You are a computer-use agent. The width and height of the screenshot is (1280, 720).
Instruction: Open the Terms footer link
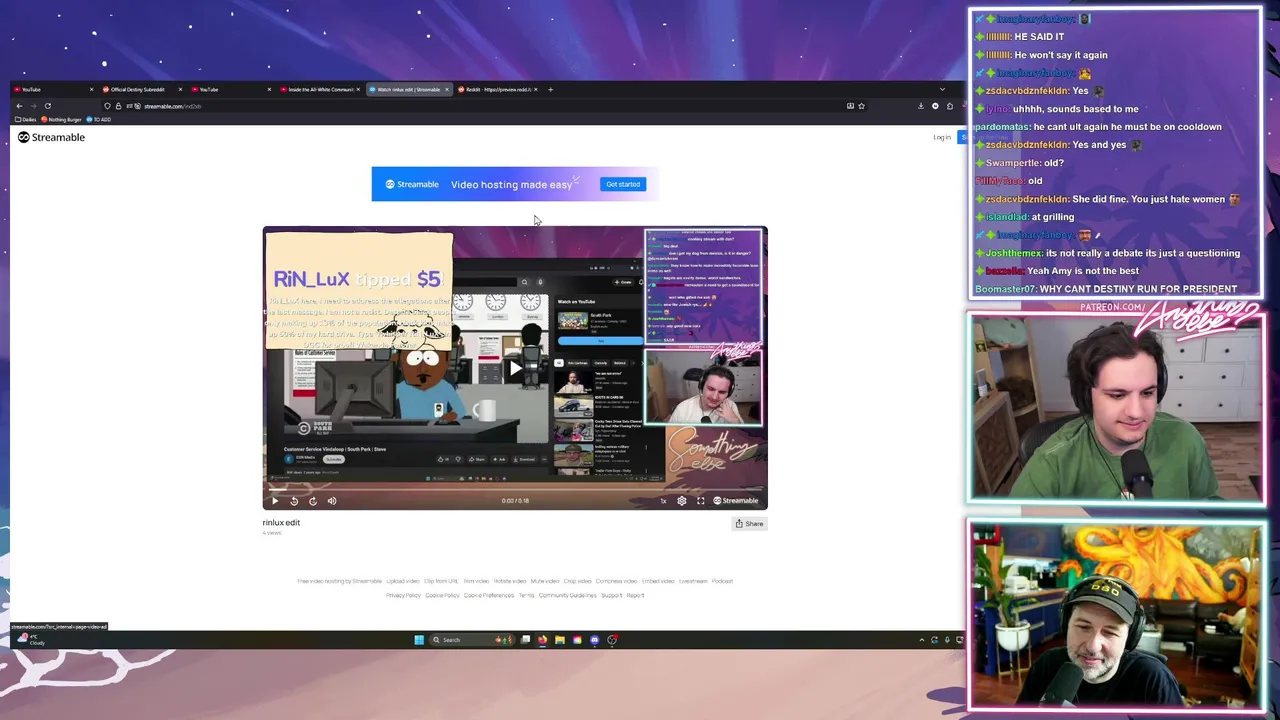pos(526,595)
